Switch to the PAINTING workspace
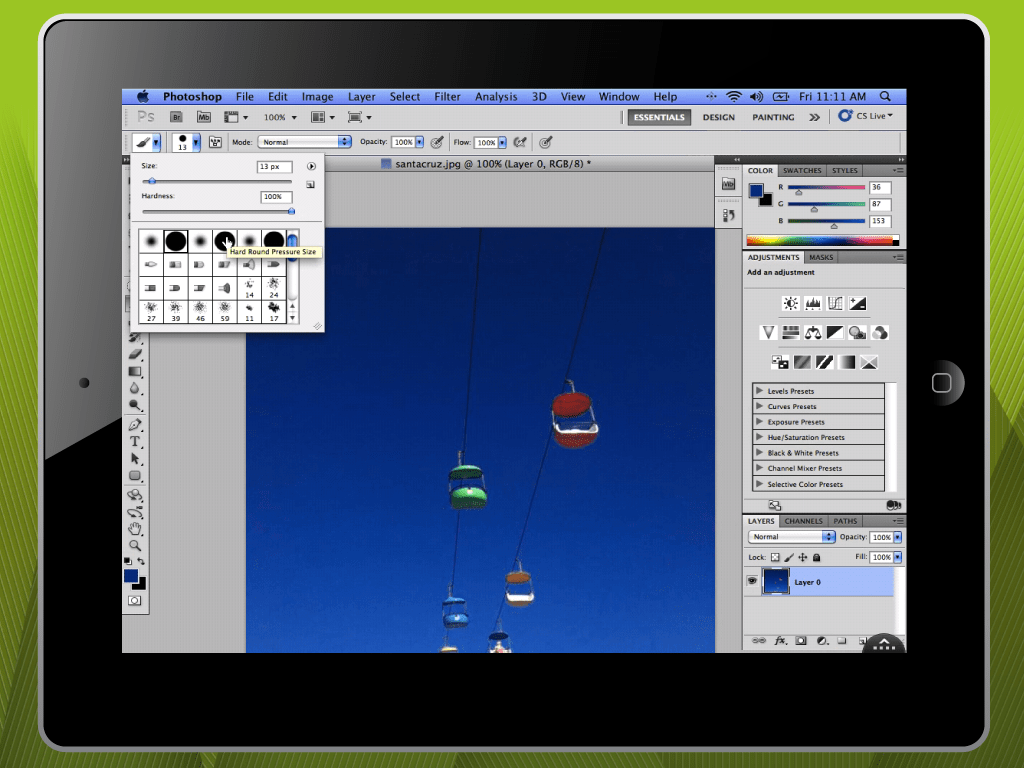 click(x=773, y=117)
